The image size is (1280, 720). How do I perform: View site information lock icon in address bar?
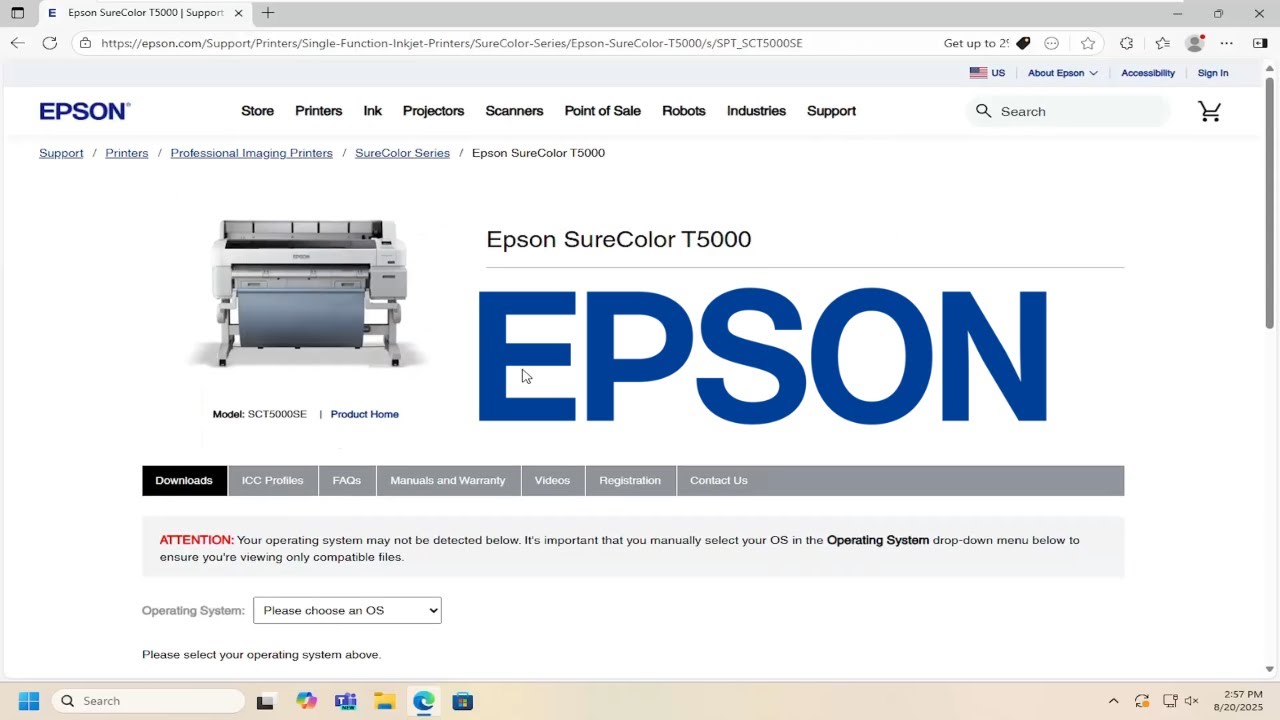click(x=85, y=43)
